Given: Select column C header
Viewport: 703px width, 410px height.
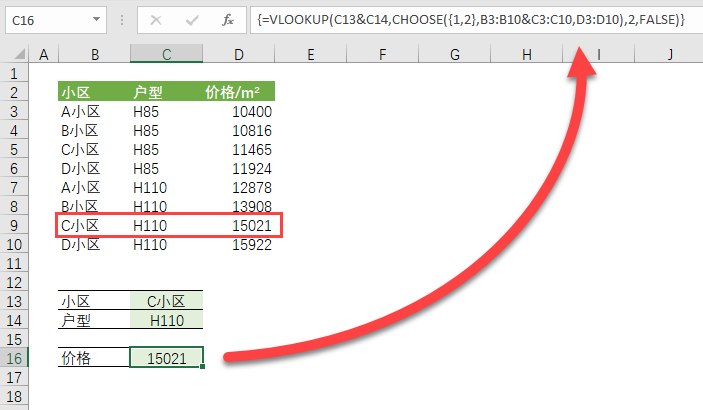Looking at the screenshot, I should coord(166,54).
